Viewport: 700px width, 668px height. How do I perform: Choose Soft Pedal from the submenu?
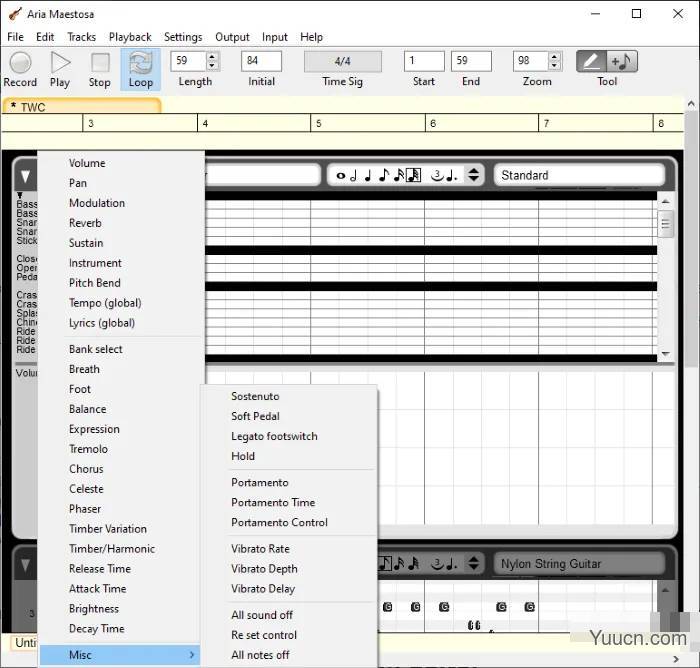290,416
